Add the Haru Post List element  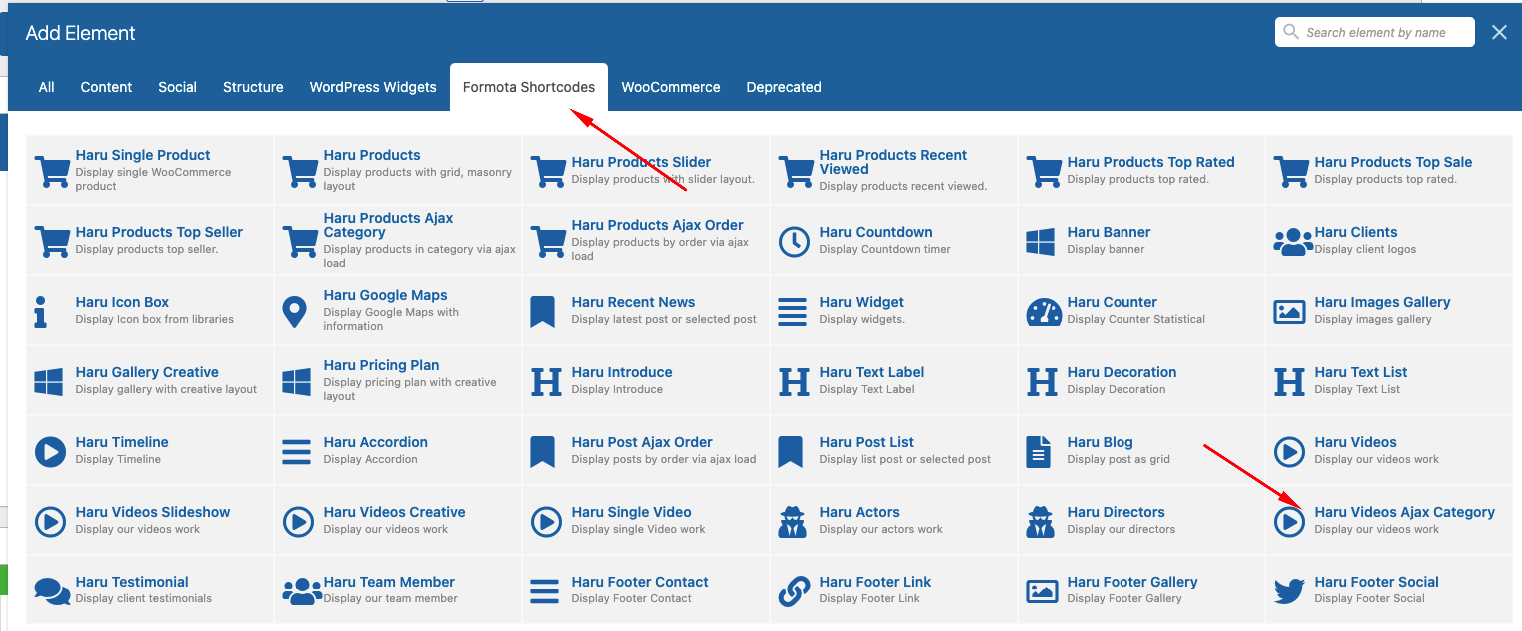click(x=894, y=451)
